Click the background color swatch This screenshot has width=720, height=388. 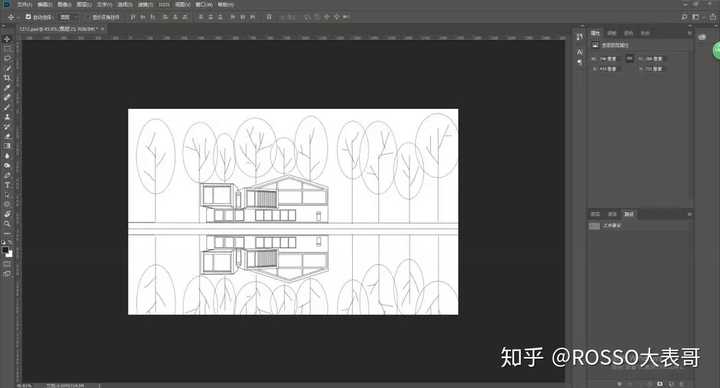[9, 254]
